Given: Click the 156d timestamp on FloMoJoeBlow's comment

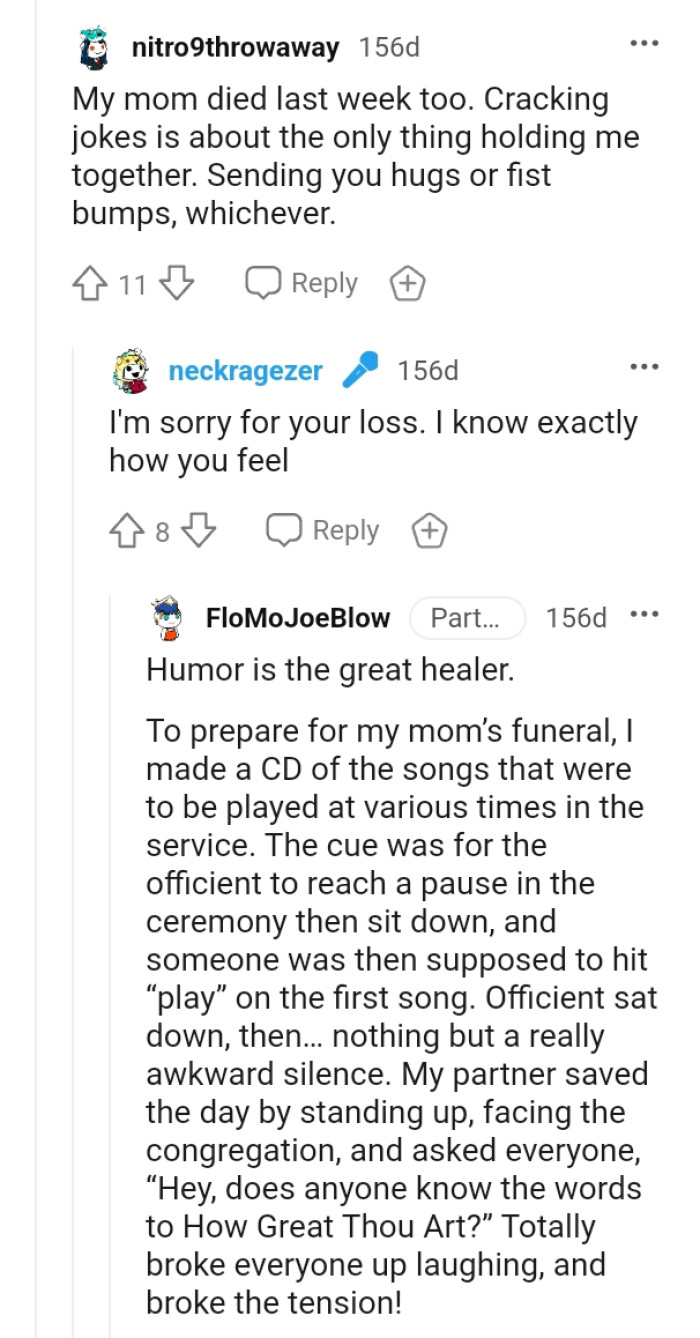Looking at the screenshot, I should tap(575, 618).
